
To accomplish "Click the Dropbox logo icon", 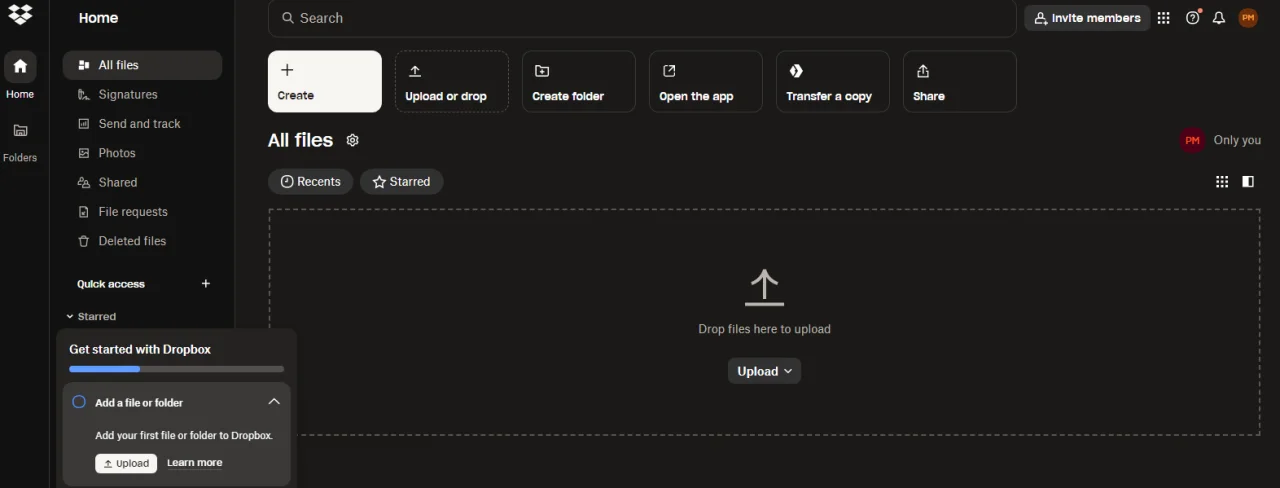I will tap(20, 14).
